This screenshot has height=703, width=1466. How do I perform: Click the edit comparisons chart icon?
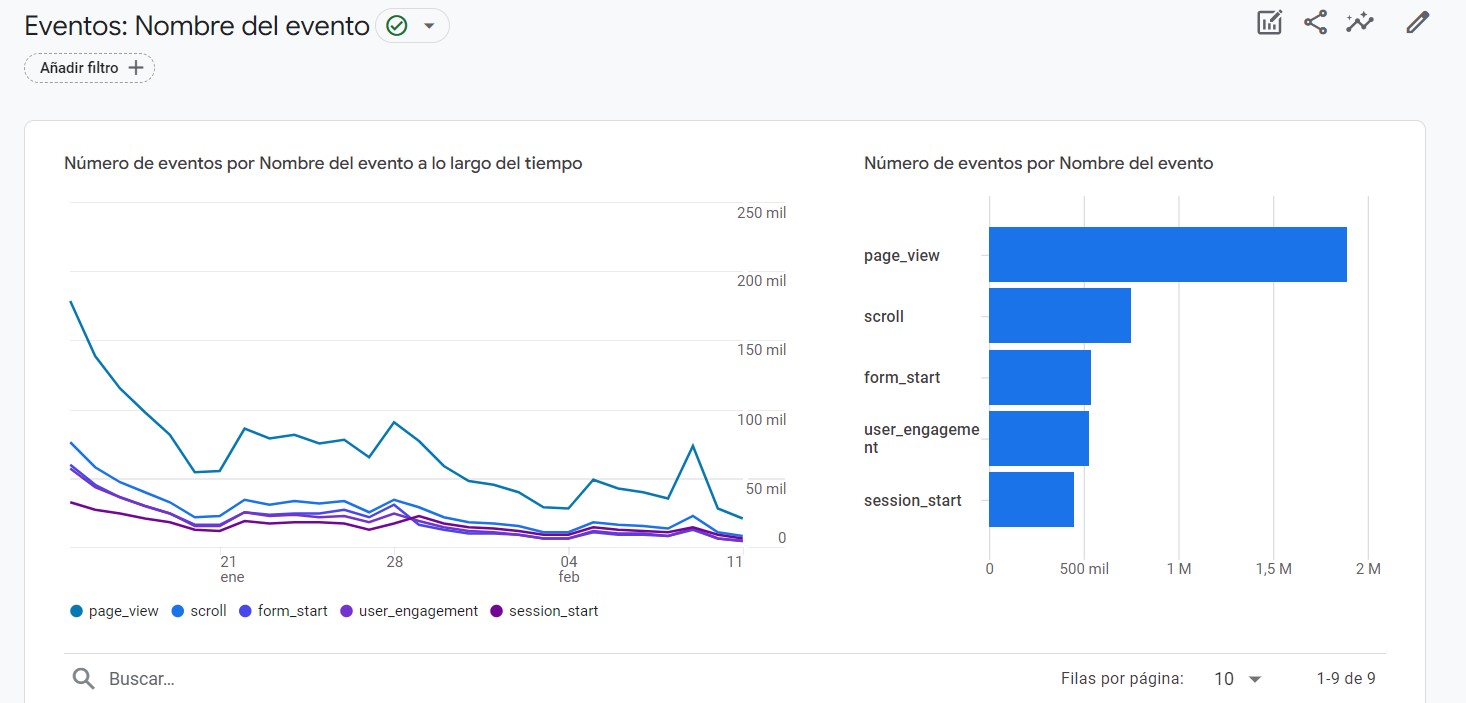1269,23
